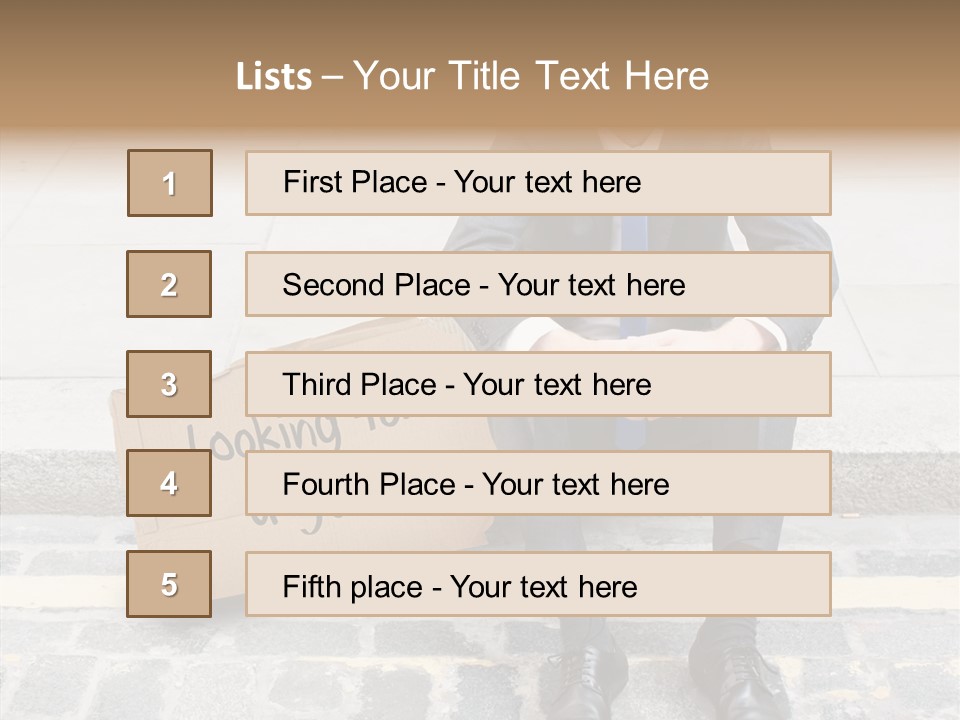960x720 pixels.
Task: Click the words "Your text here" in fifth bar
Action: [x=543, y=586]
